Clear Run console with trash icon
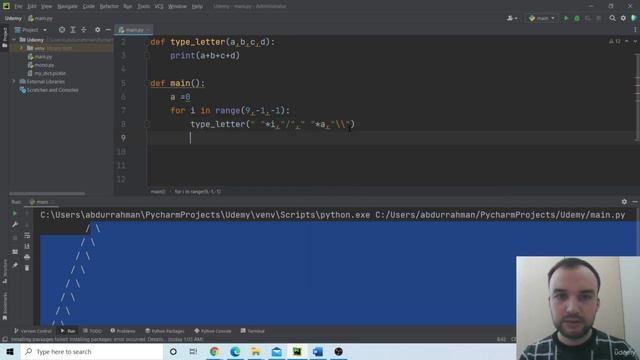 point(27,268)
